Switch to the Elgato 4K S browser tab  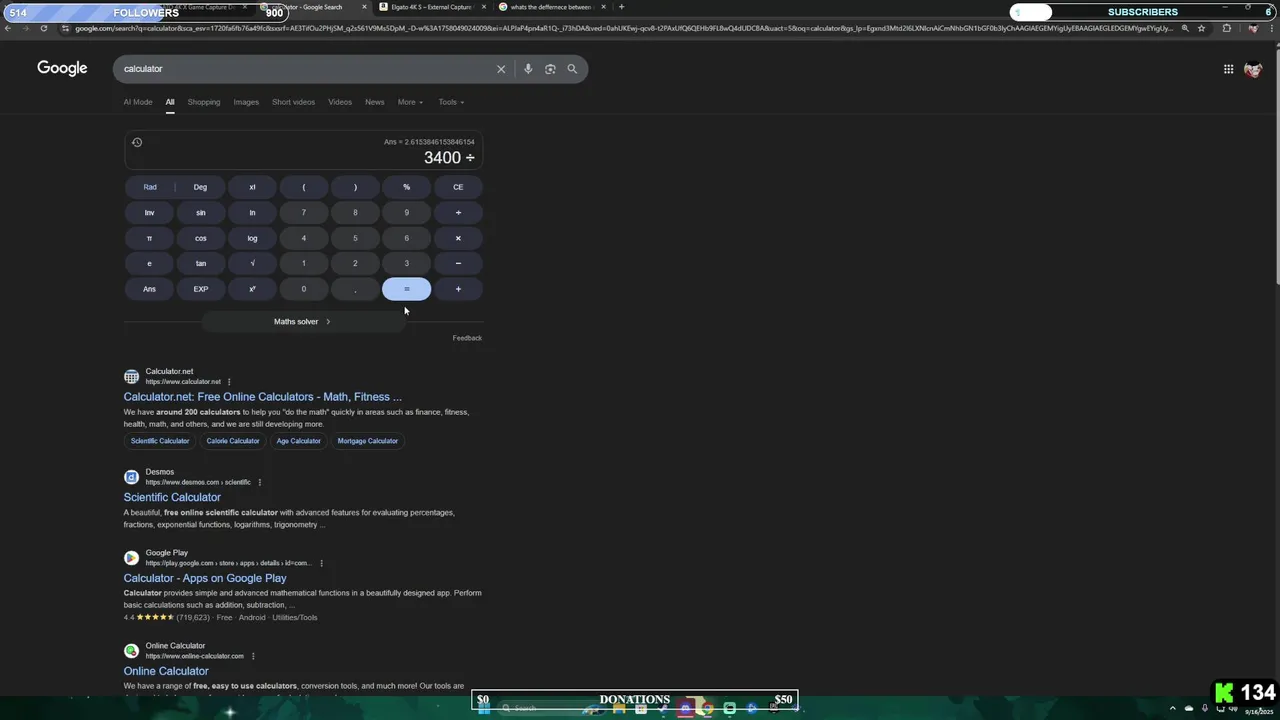[x=431, y=7]
